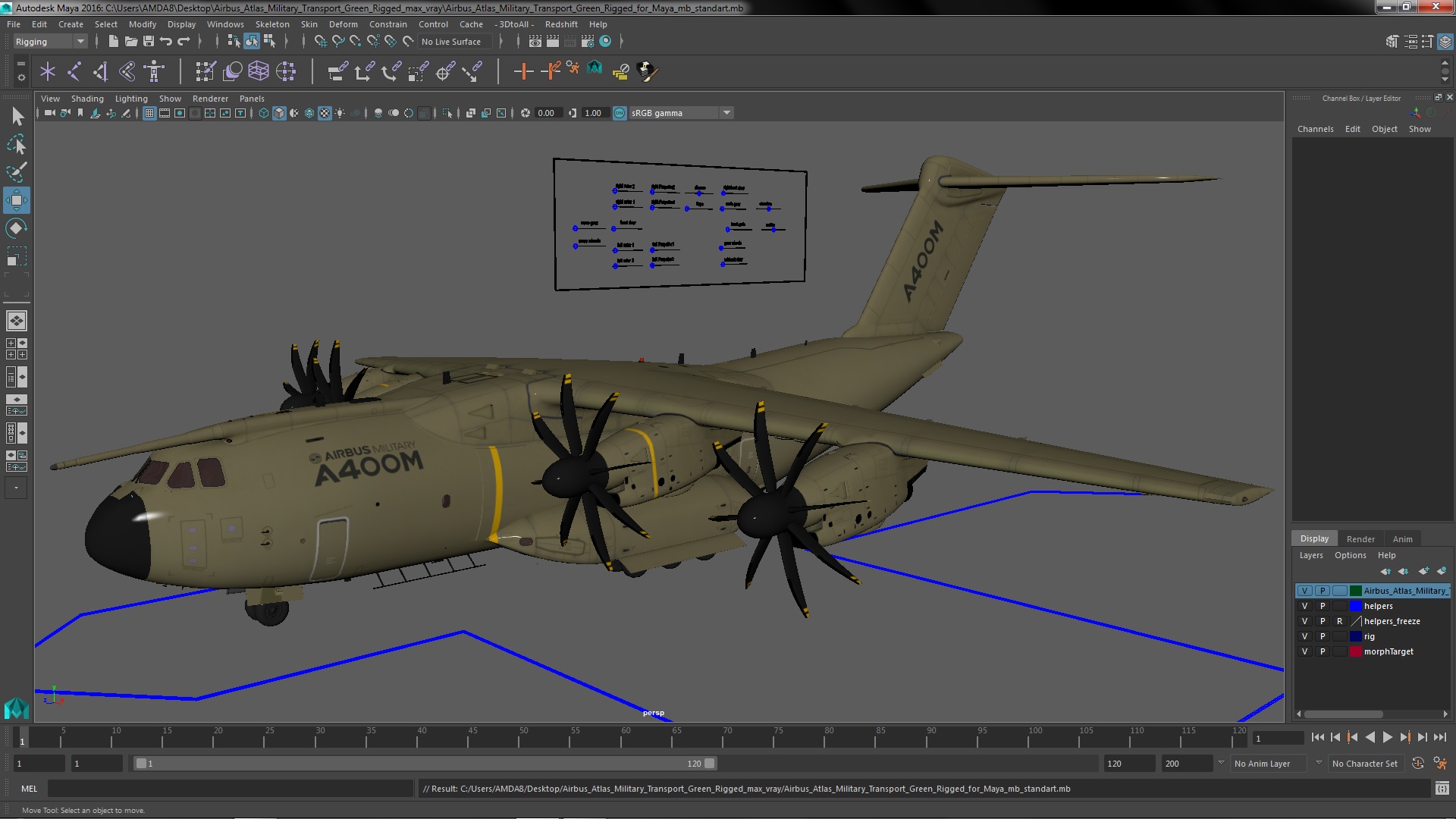Open the viewport Shading menu
Screen dimensions: 1456x819
[87, 99]
